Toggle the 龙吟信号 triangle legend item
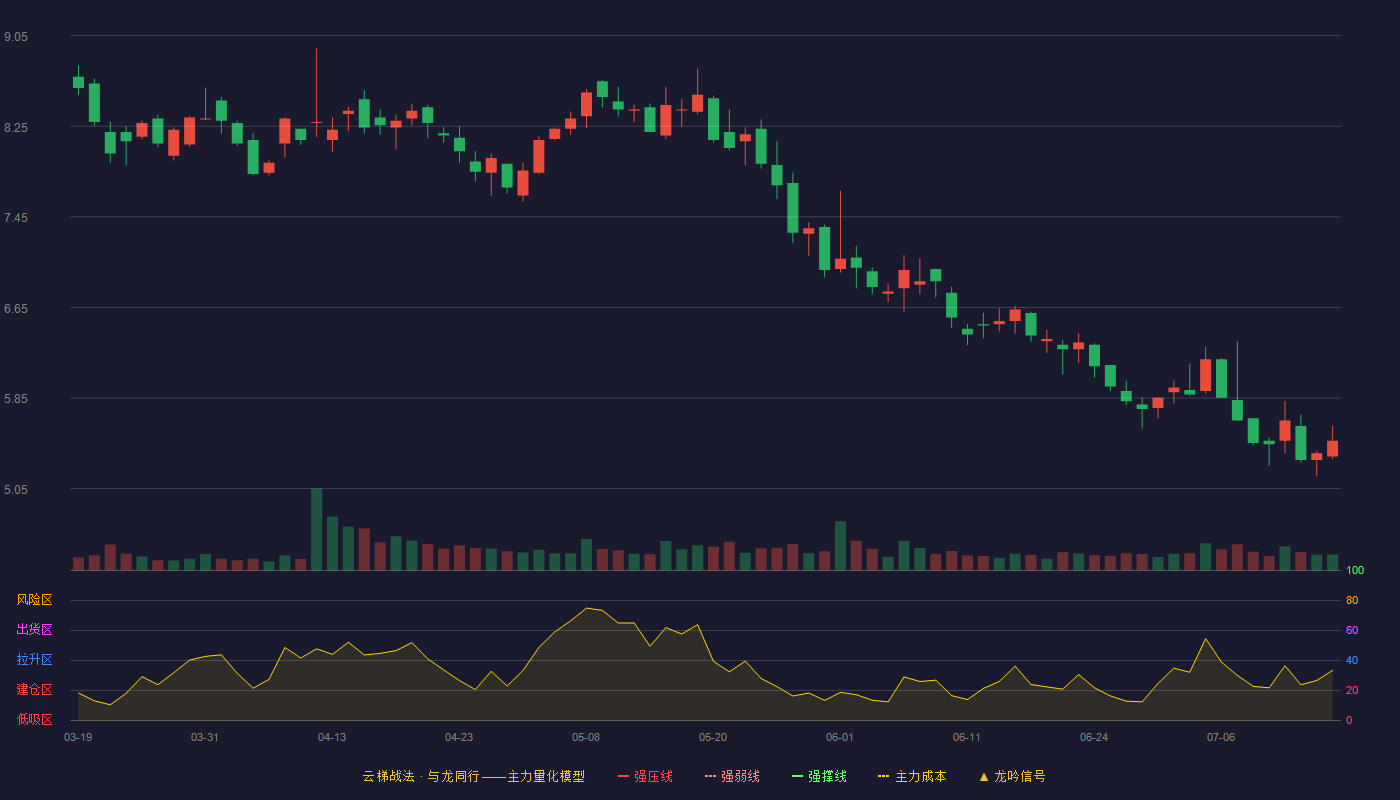The height and width of the screenshot is (800, 1400). [1012, 776]
